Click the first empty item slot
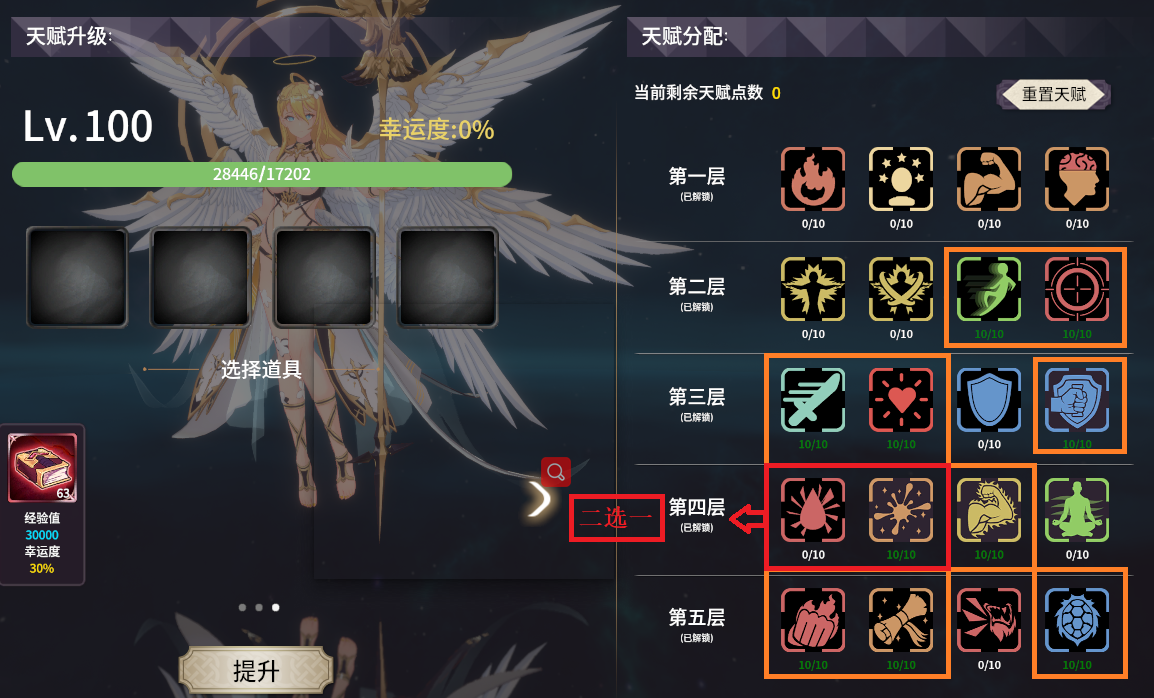The image size is (1154, 698). (77, 277)
